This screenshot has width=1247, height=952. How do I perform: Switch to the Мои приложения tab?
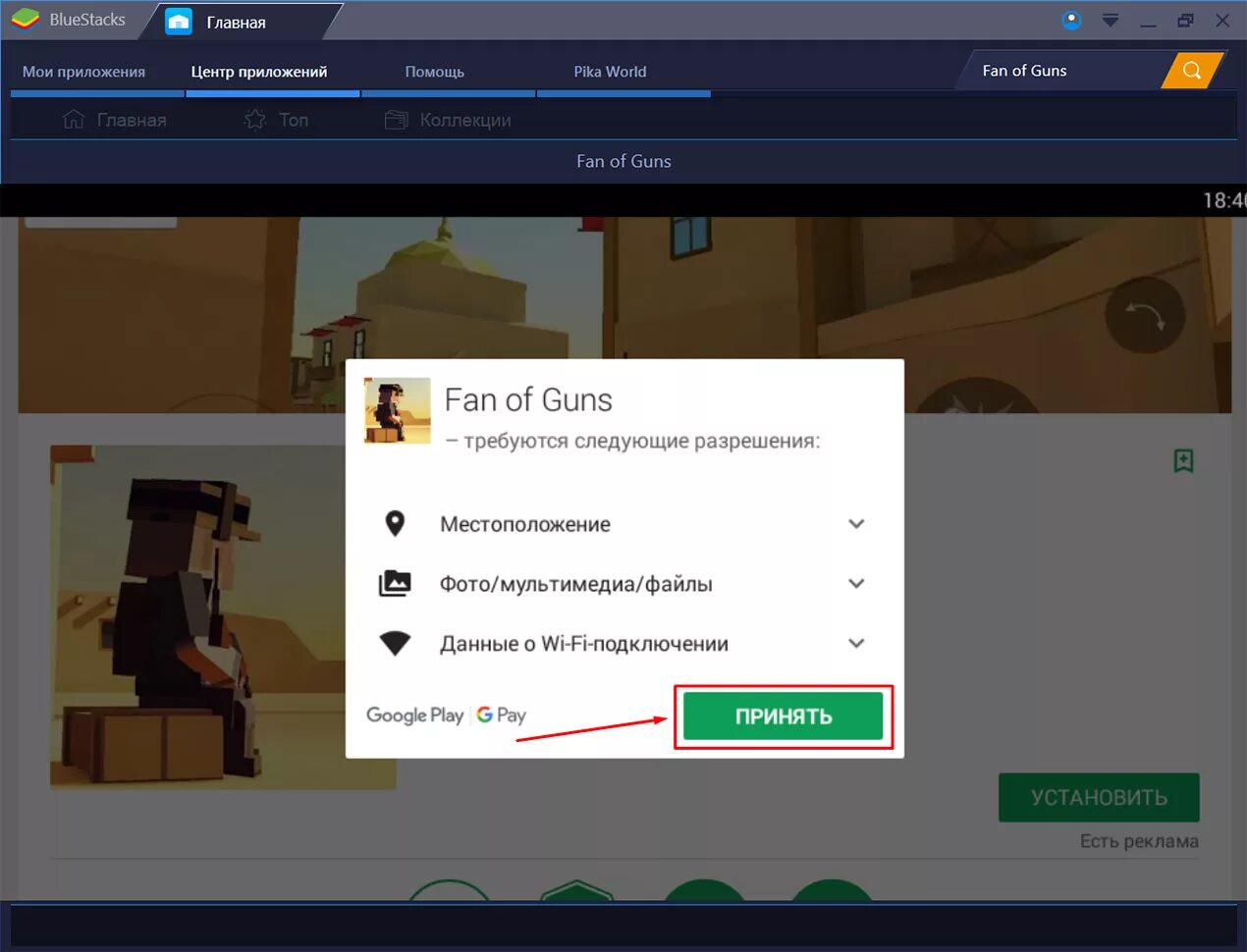pos(84,72)
